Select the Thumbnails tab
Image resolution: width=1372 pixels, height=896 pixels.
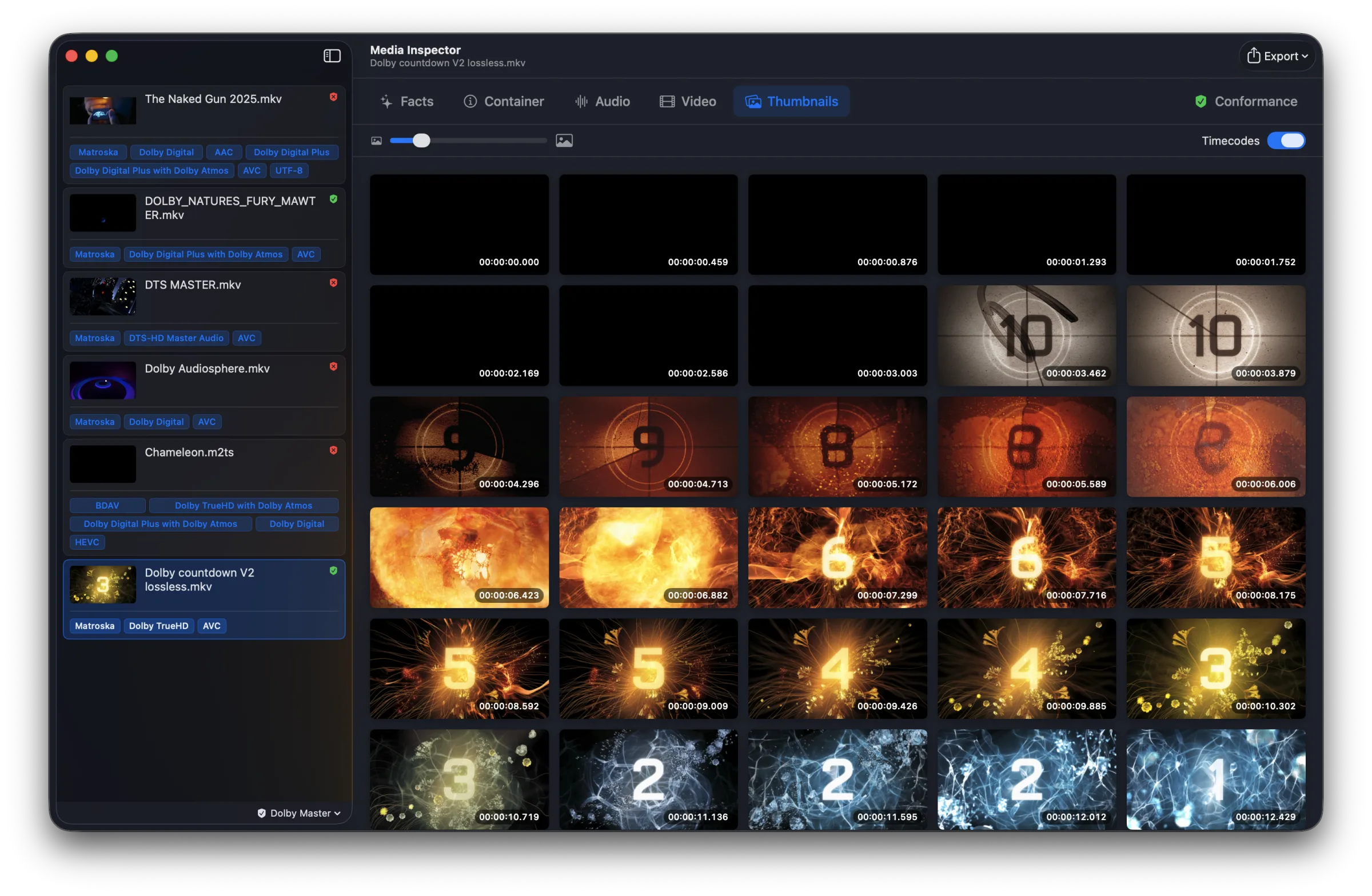click(792, 101)
